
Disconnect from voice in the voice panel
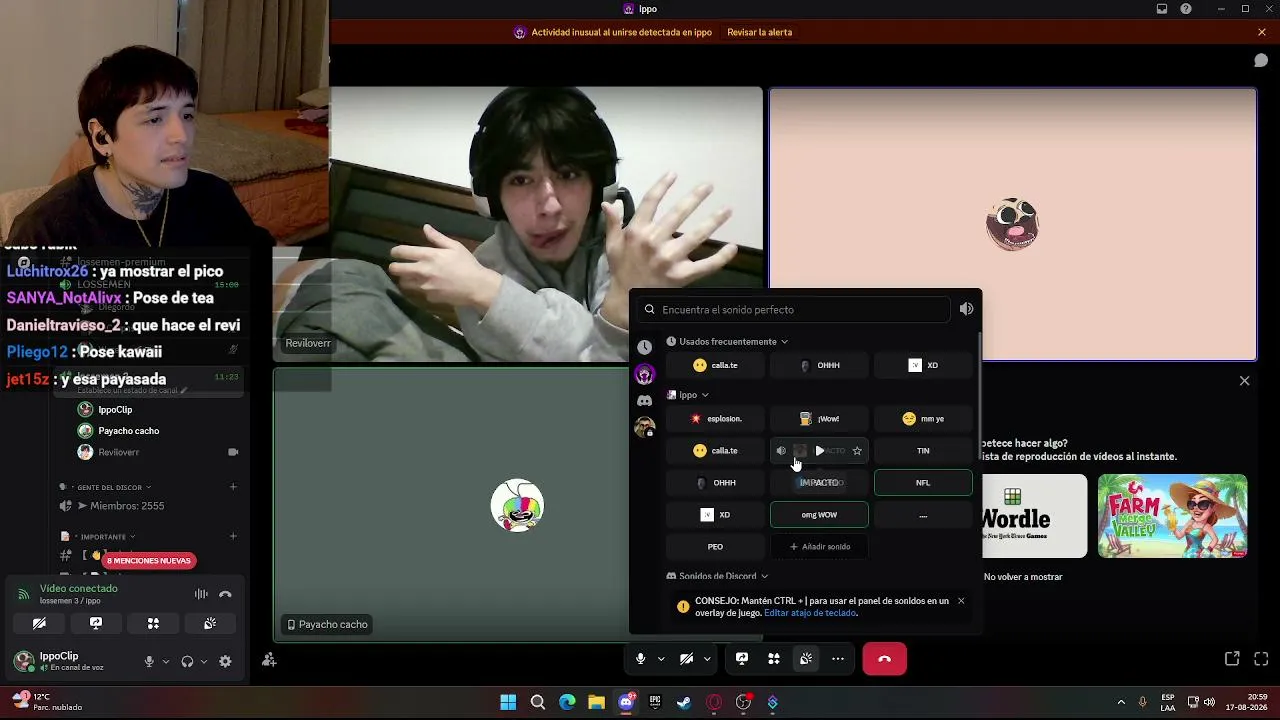pos(226,594)
